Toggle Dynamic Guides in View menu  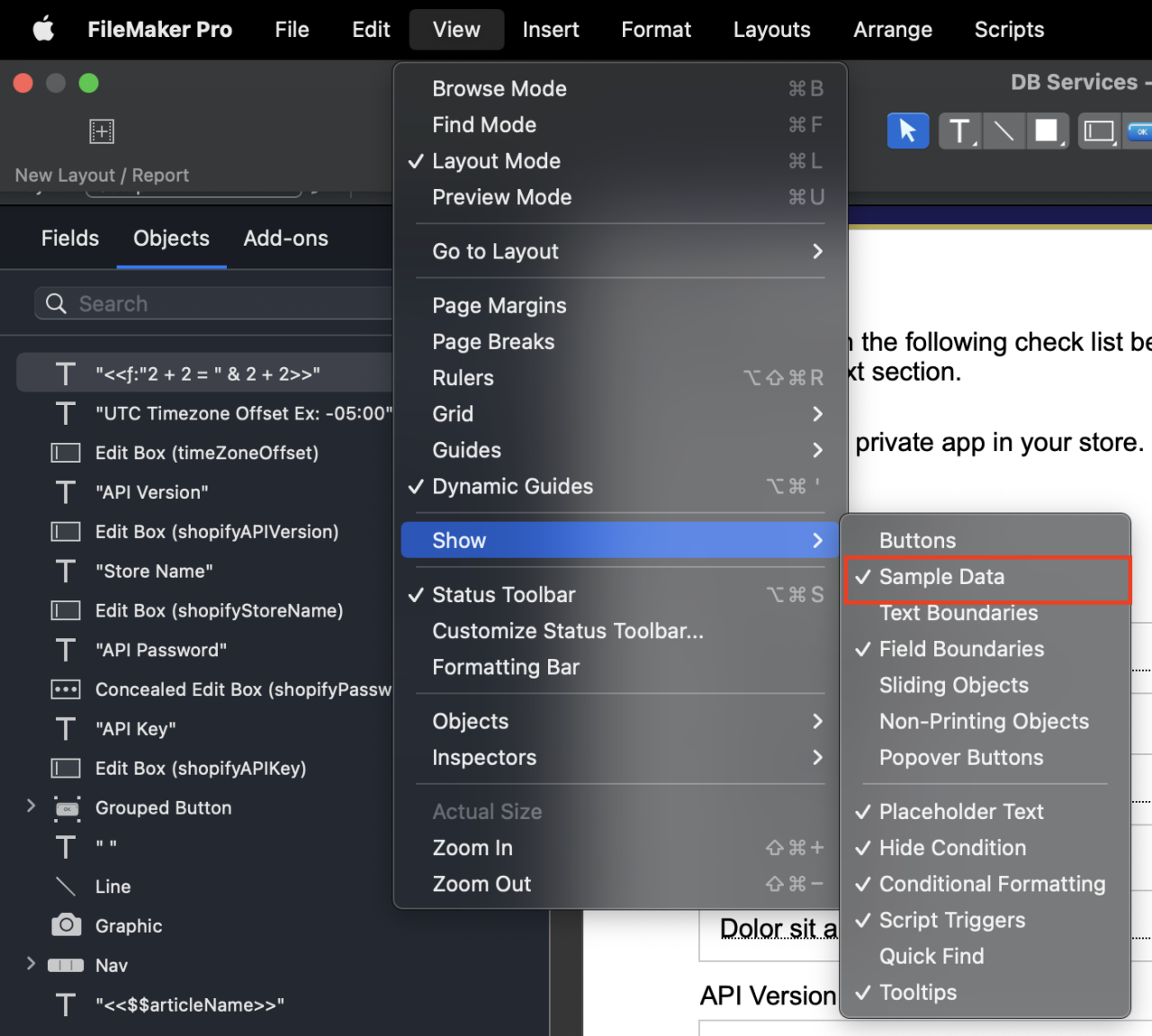click(620, 486)
